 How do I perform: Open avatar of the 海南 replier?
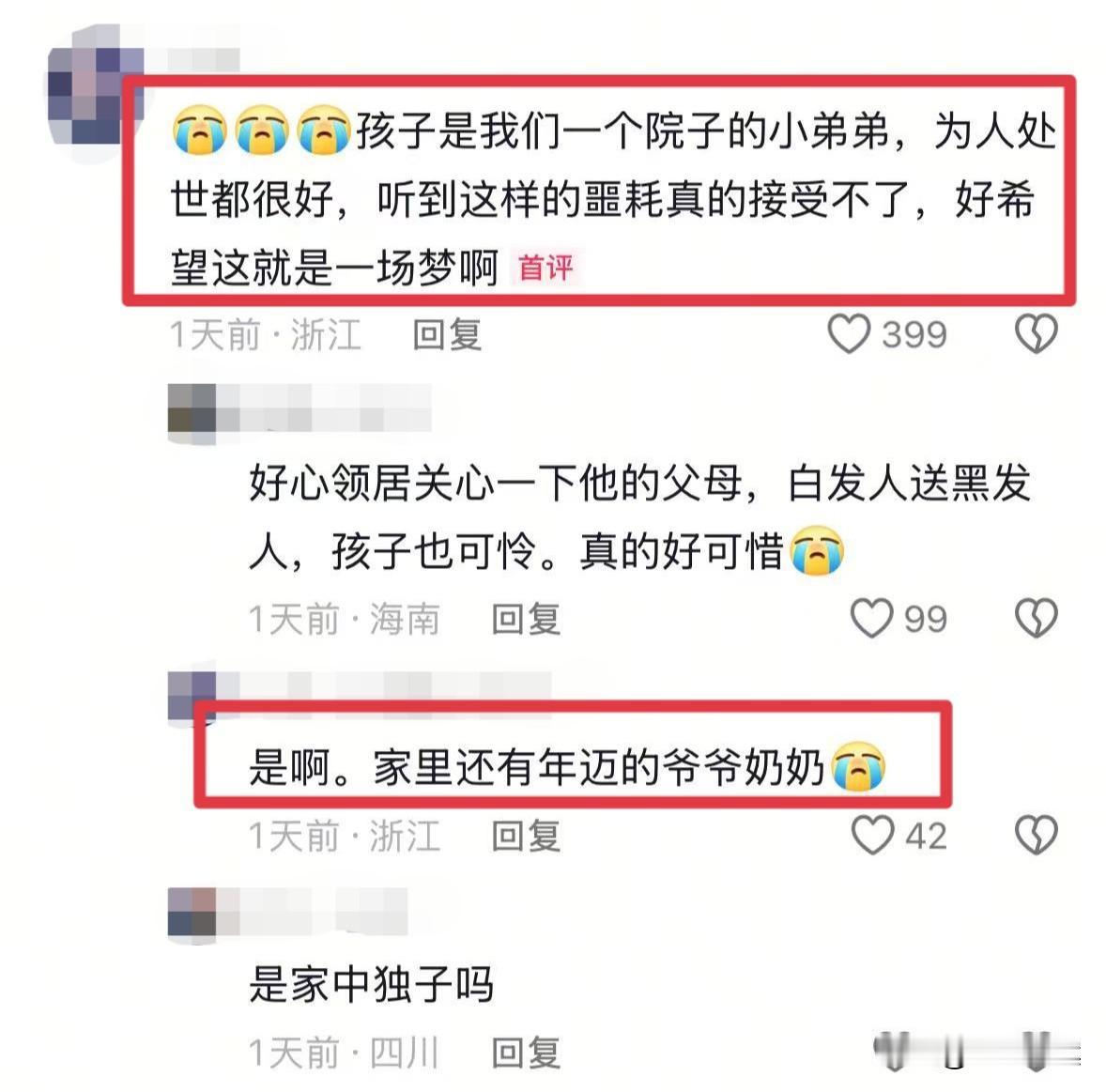tap(192, 414)
